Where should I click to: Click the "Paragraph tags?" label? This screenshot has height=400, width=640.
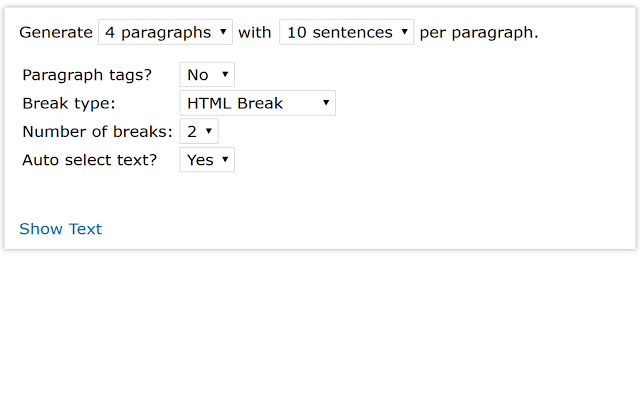(87, 75)
